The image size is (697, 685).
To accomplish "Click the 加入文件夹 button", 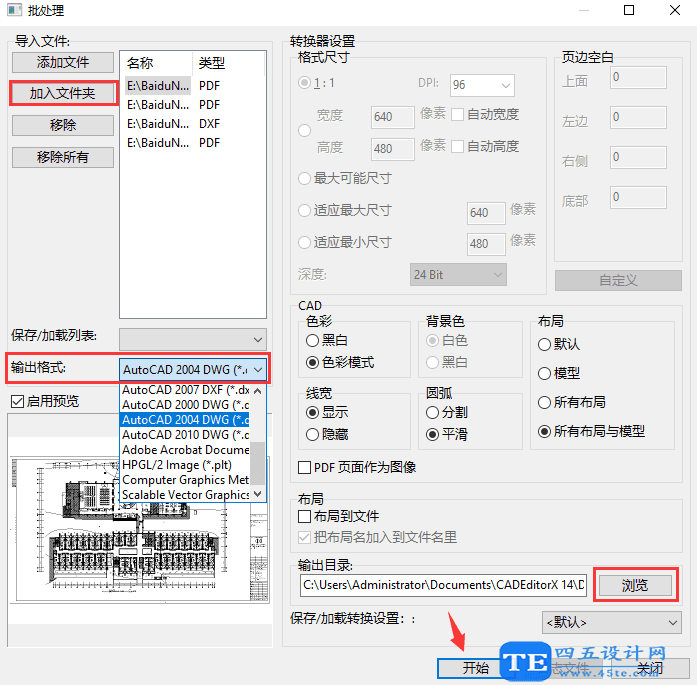I will pos(63,93).
